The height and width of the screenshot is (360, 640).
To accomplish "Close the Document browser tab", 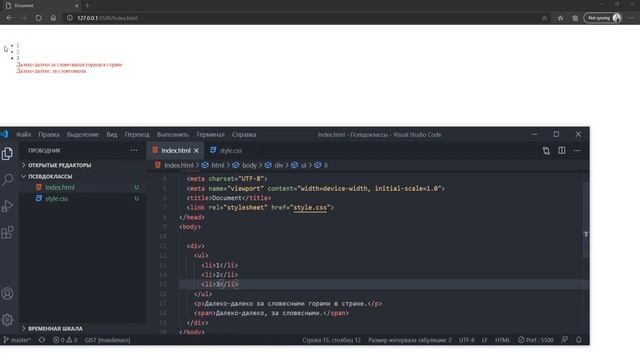I will click(77, 5).
